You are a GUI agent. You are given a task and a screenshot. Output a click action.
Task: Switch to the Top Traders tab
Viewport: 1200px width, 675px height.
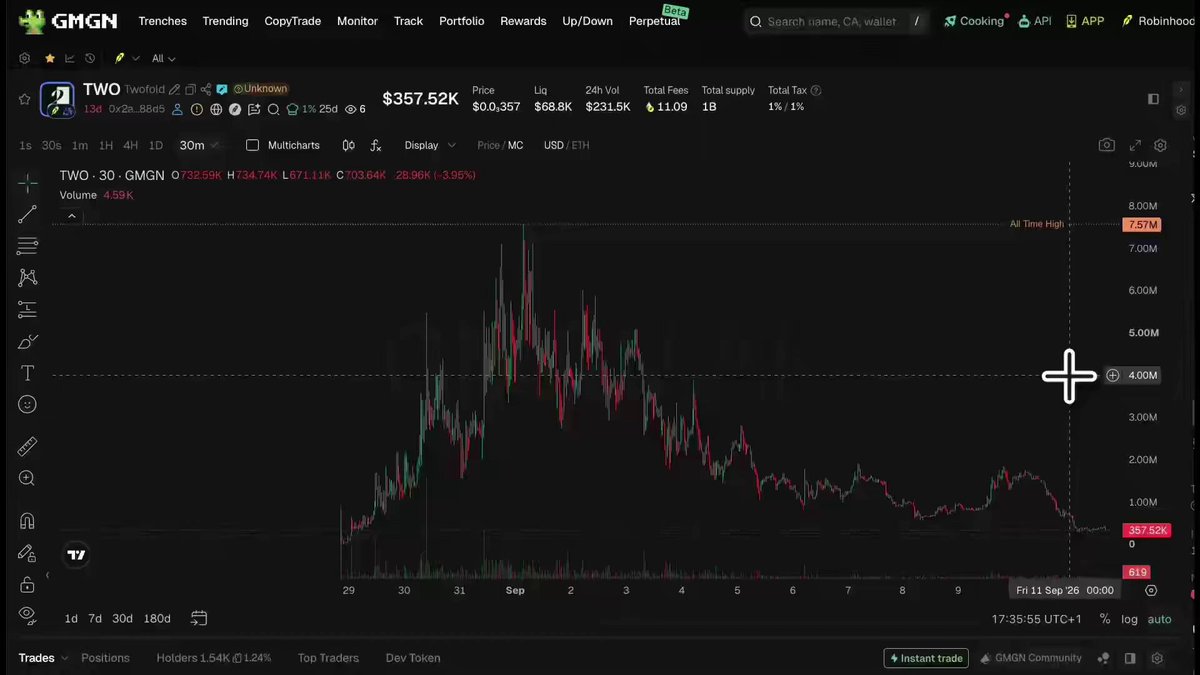pyautogui.click(x=328, y=658)
